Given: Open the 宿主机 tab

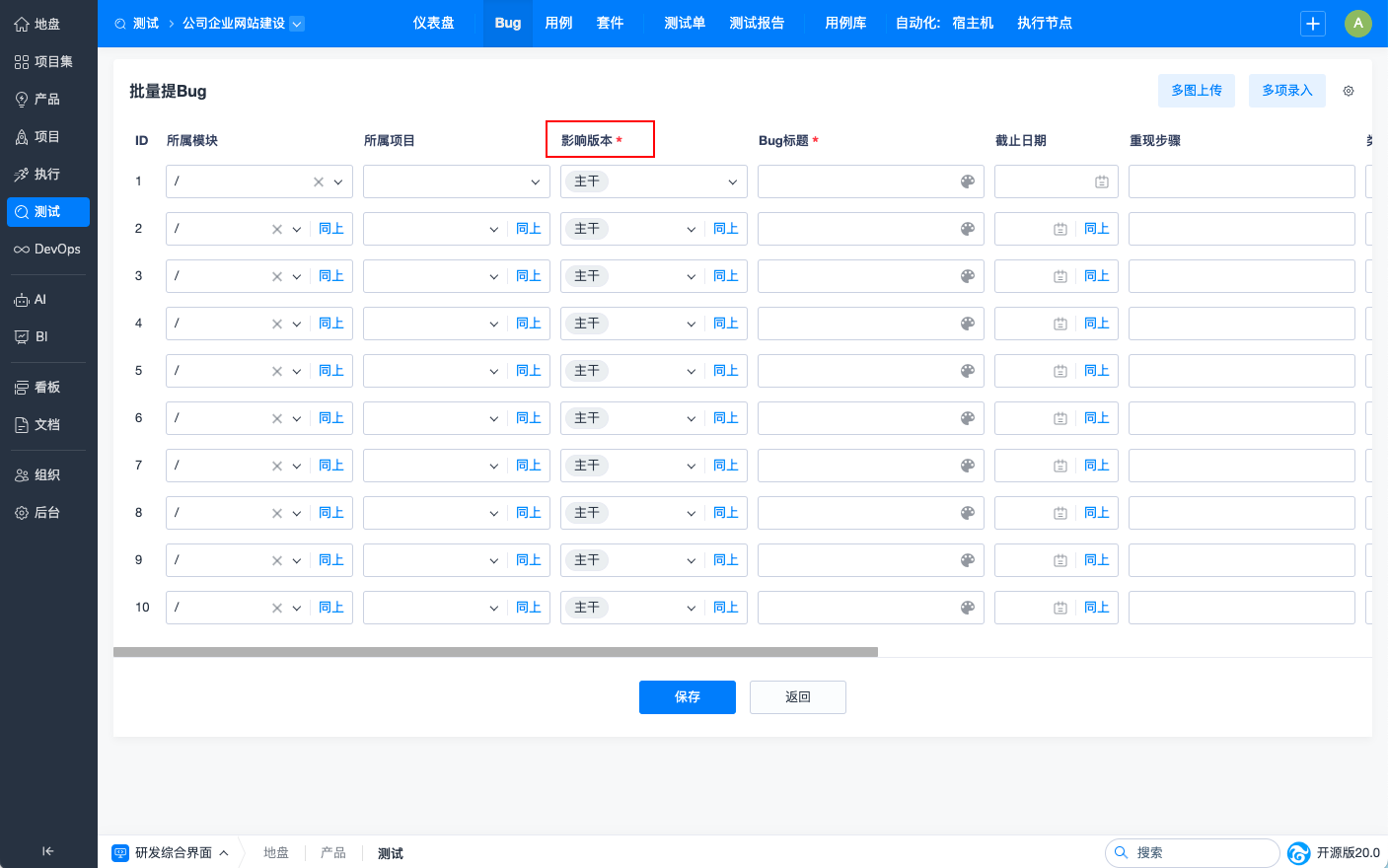Looking at the screenshot, I should [x=973, y=24].
